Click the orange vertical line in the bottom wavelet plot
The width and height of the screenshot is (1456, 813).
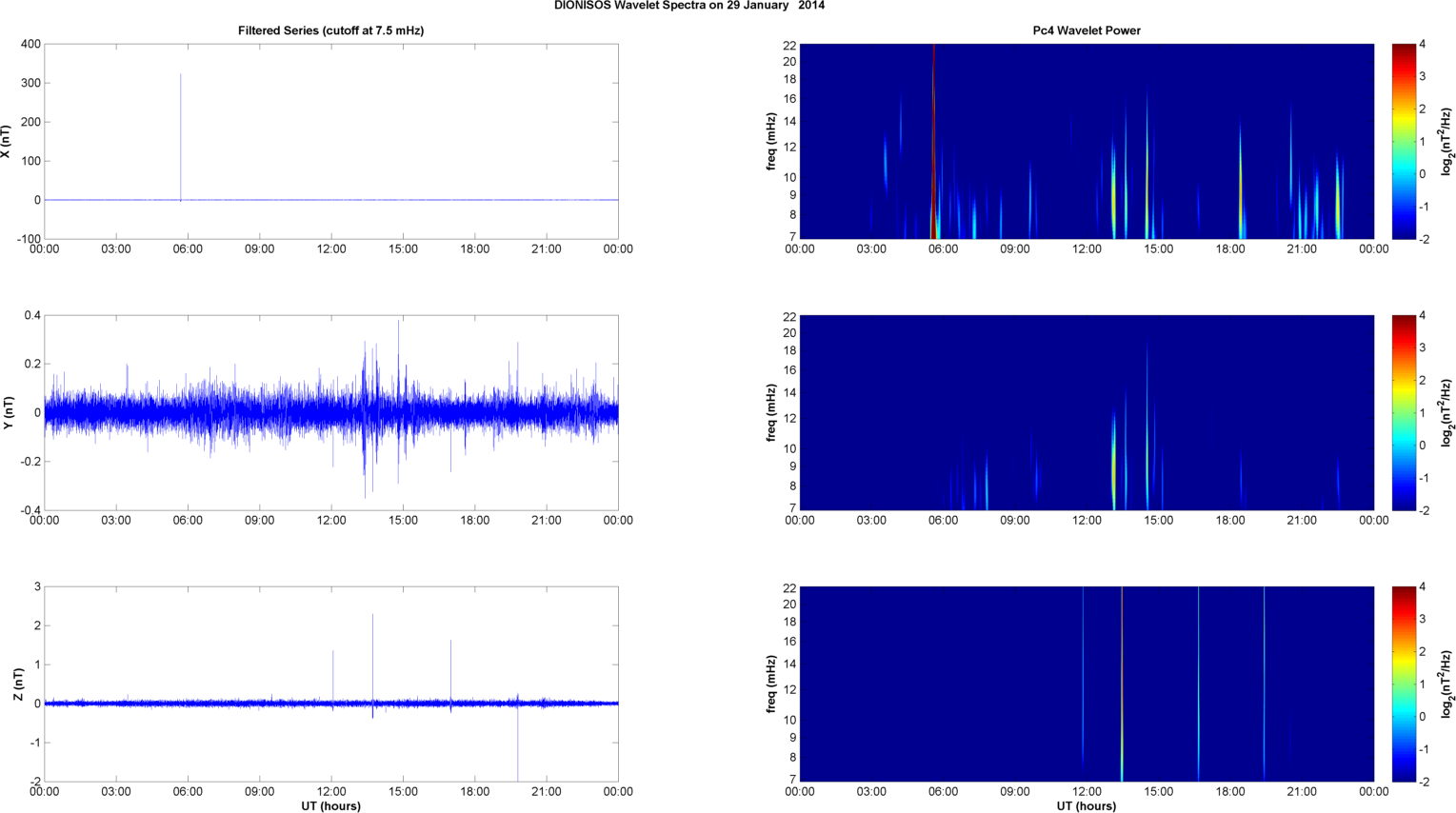[1122, 684]
